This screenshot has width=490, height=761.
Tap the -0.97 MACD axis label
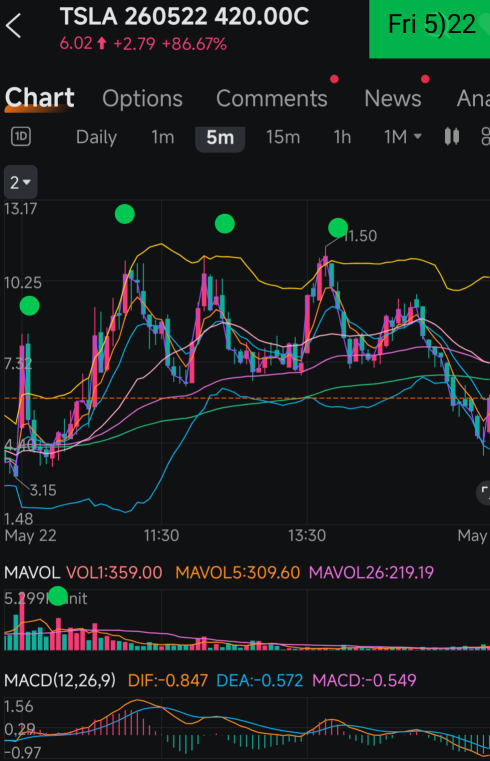[x=22, y=752]
